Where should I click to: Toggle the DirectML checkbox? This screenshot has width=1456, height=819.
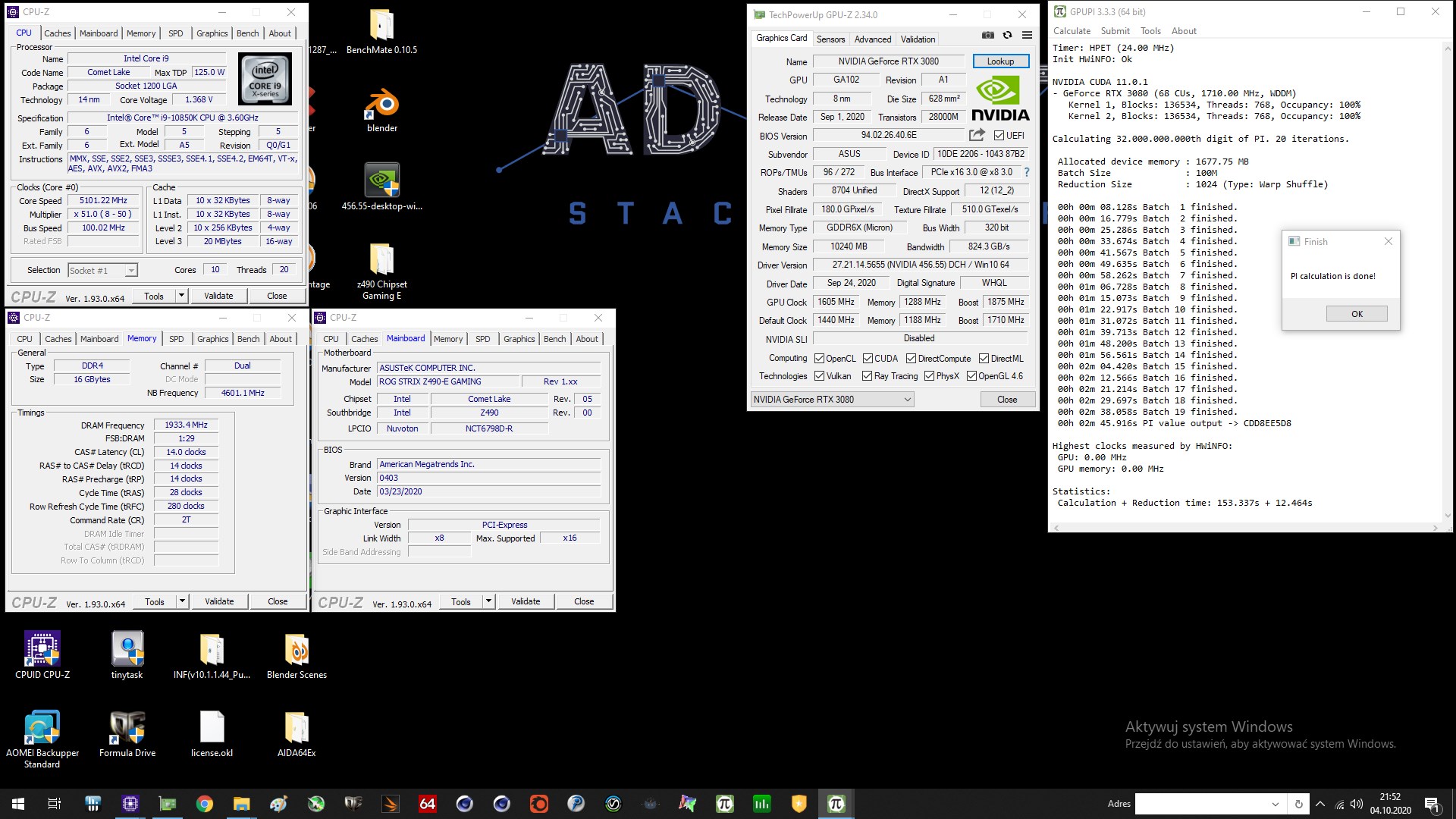pyautogui.click(x=984, y=359)
